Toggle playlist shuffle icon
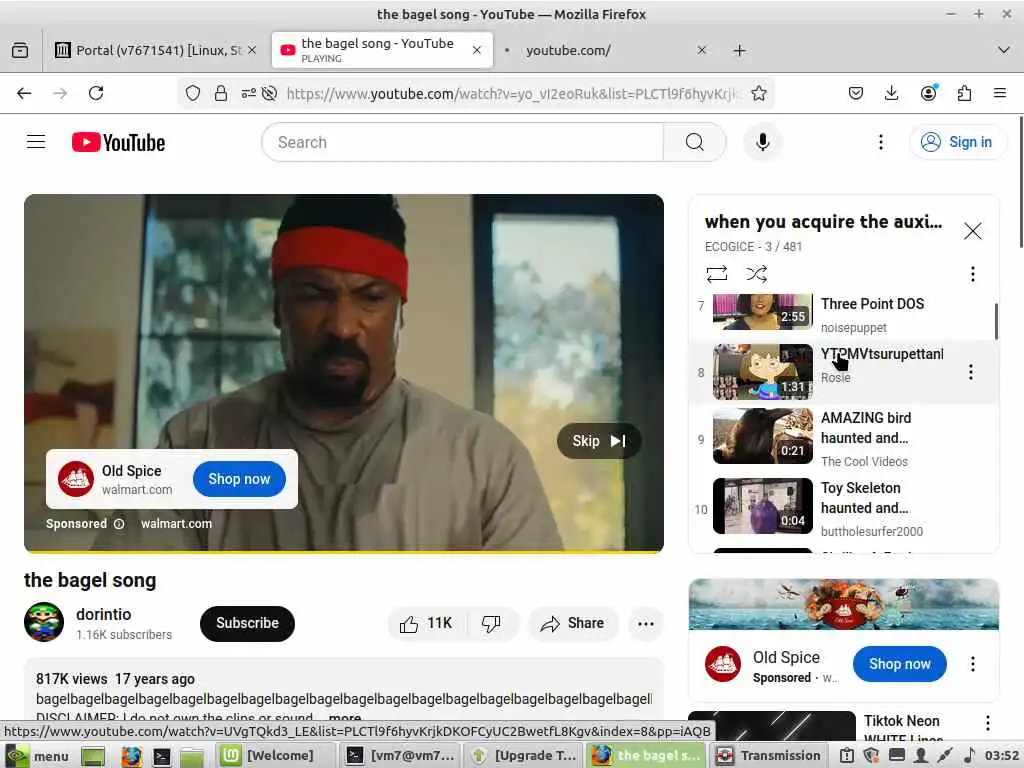Screen dimensions: 1024x768 pos(756,274)
